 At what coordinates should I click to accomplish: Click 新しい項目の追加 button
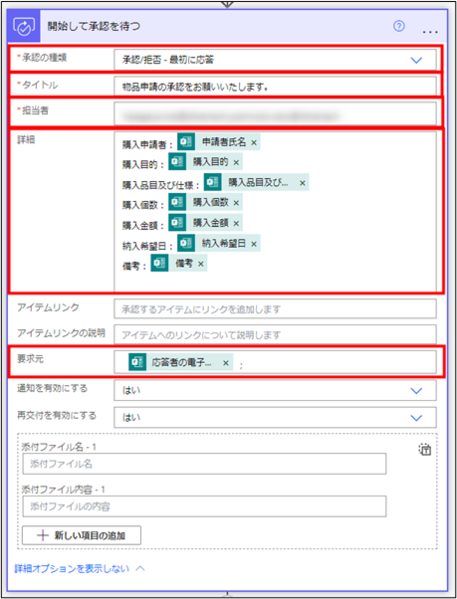click(x=81, y=535)
